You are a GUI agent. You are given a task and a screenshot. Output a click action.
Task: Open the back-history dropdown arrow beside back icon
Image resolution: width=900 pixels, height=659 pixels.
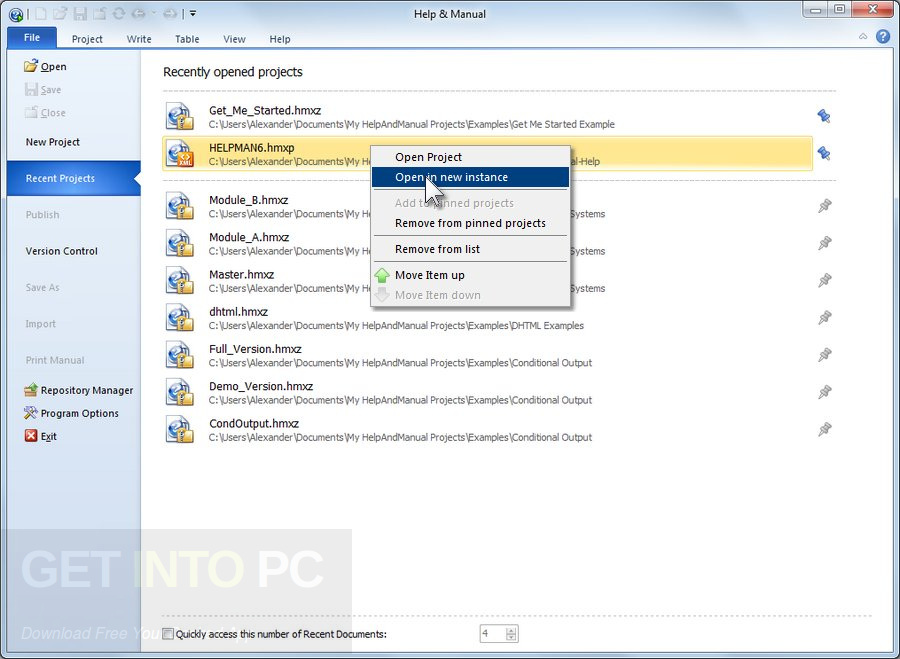[x=153, y=14]
